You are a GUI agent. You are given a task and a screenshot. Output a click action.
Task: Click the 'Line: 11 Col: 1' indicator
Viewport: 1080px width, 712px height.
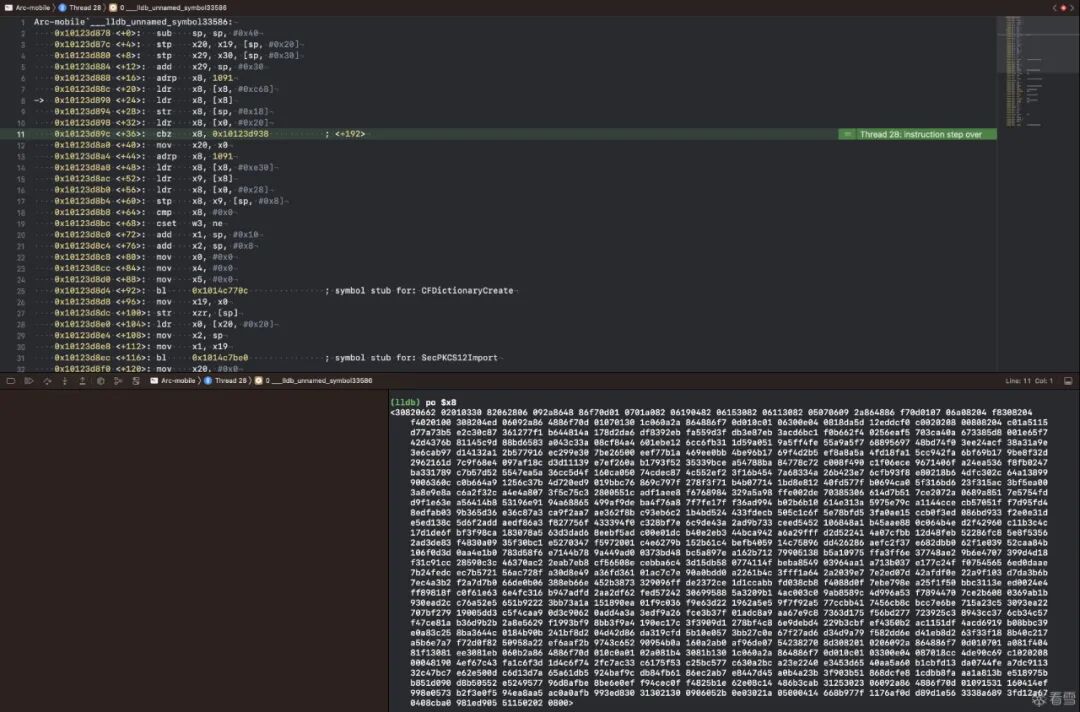tap(1028, 381)
